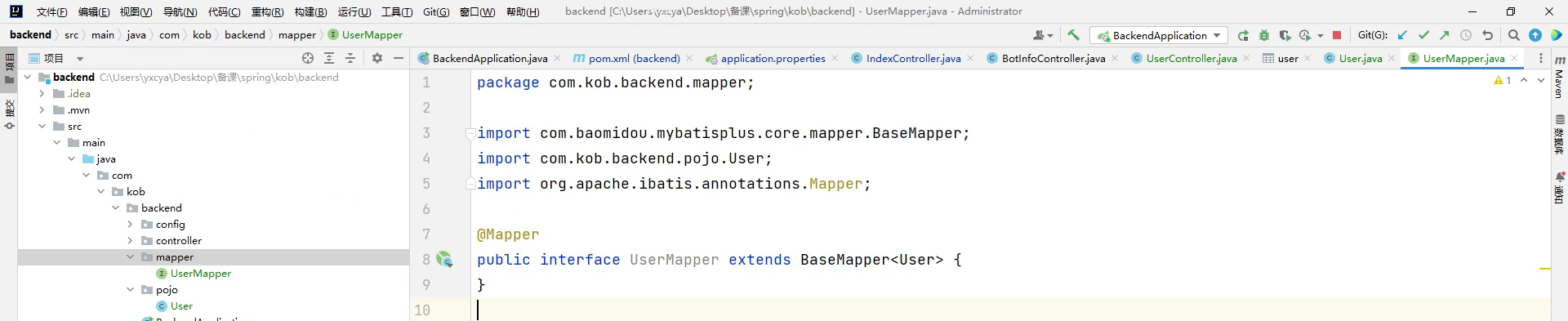This screenshot has height=321, width=1568.
Task: Click the warning indicator showing 1 problem
Action: click(1503, 80)
